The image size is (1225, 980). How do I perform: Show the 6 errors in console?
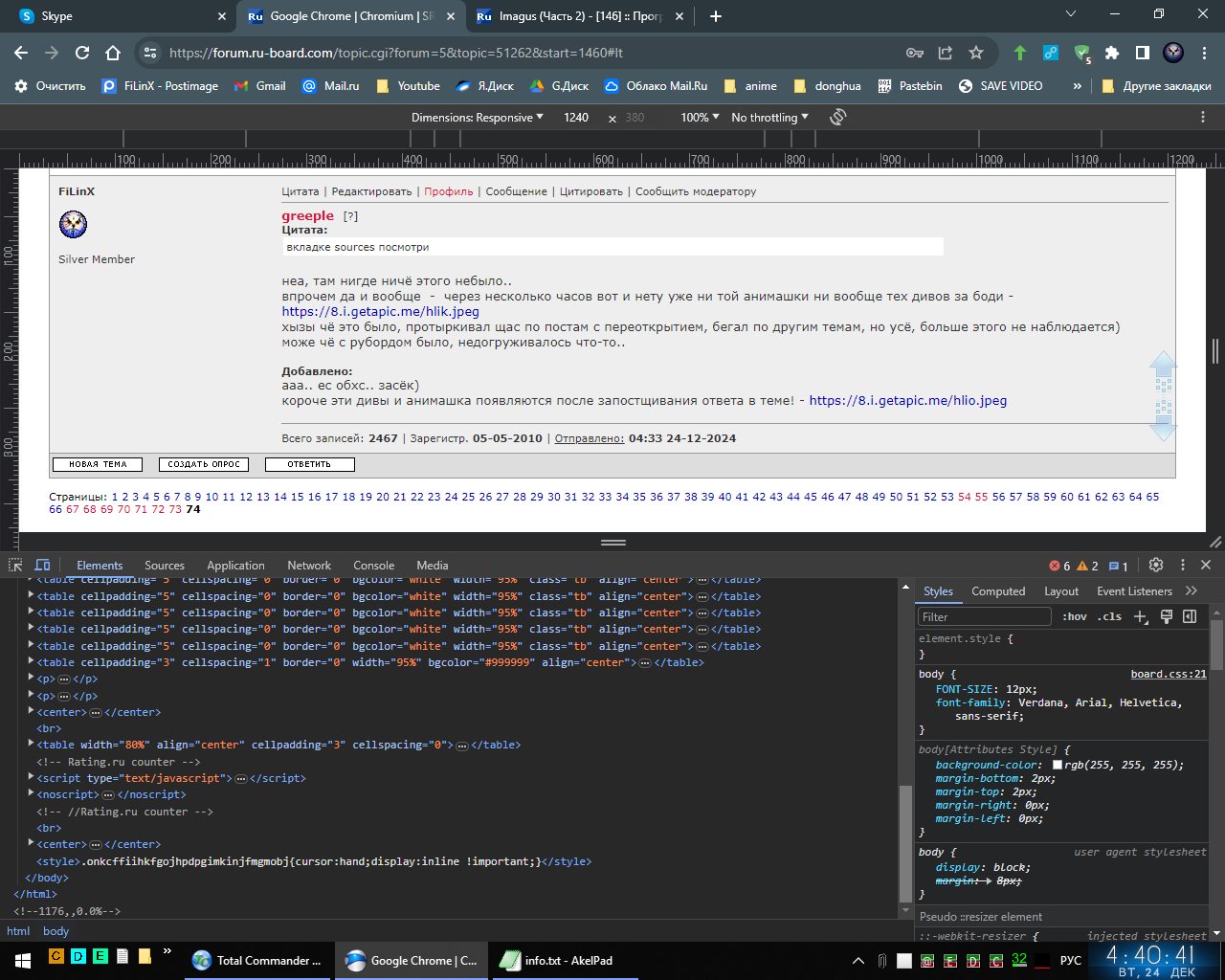click(1060, 566)
